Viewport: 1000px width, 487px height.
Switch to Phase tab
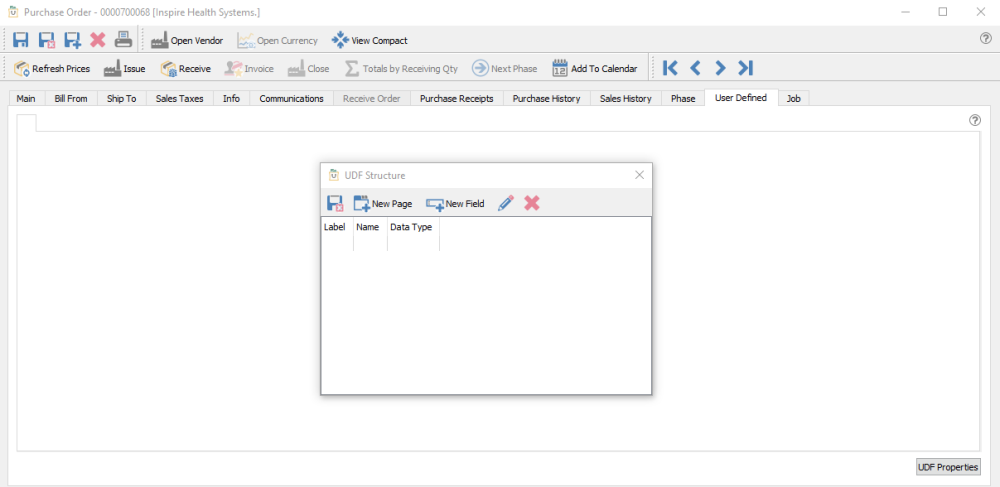(683, 98)
